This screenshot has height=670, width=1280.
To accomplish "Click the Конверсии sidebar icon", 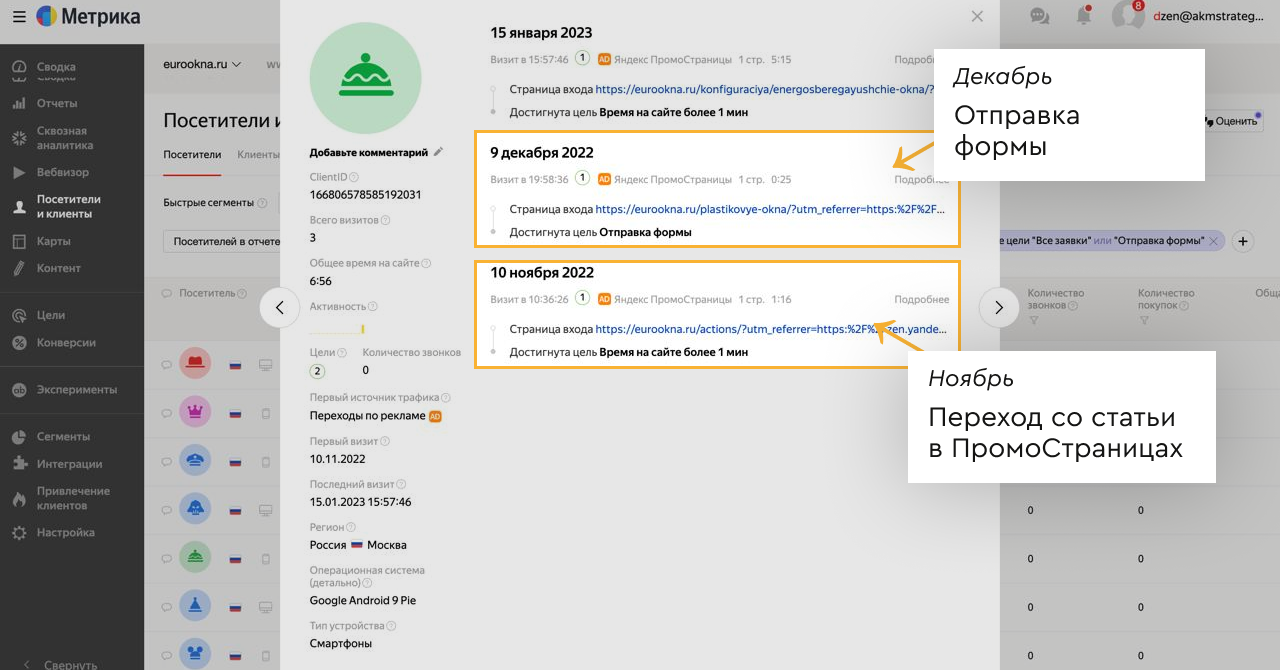I will [18, 342].
